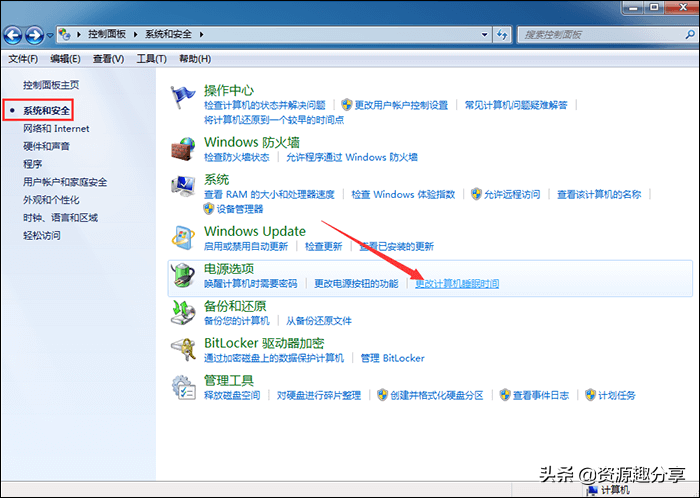Click 释放磁盘空间 link
700x498 pixels.
[x=232, y=395]
